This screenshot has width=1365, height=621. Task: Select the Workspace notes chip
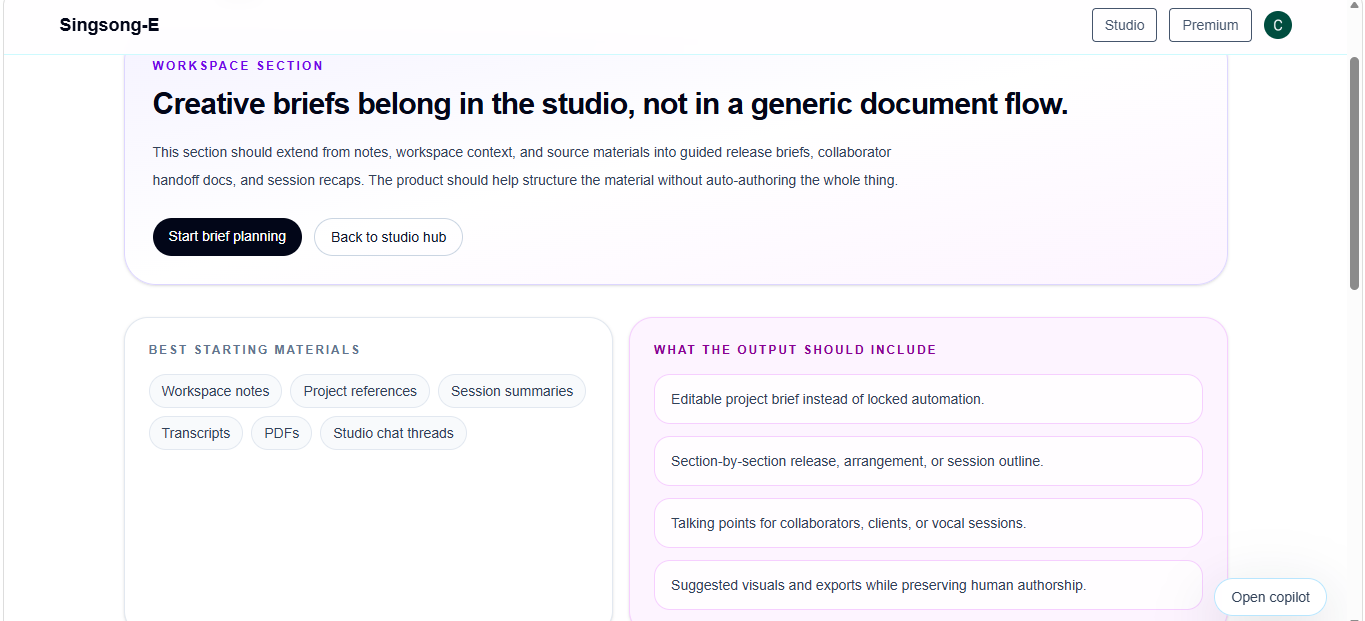click(x=215, y=391)
